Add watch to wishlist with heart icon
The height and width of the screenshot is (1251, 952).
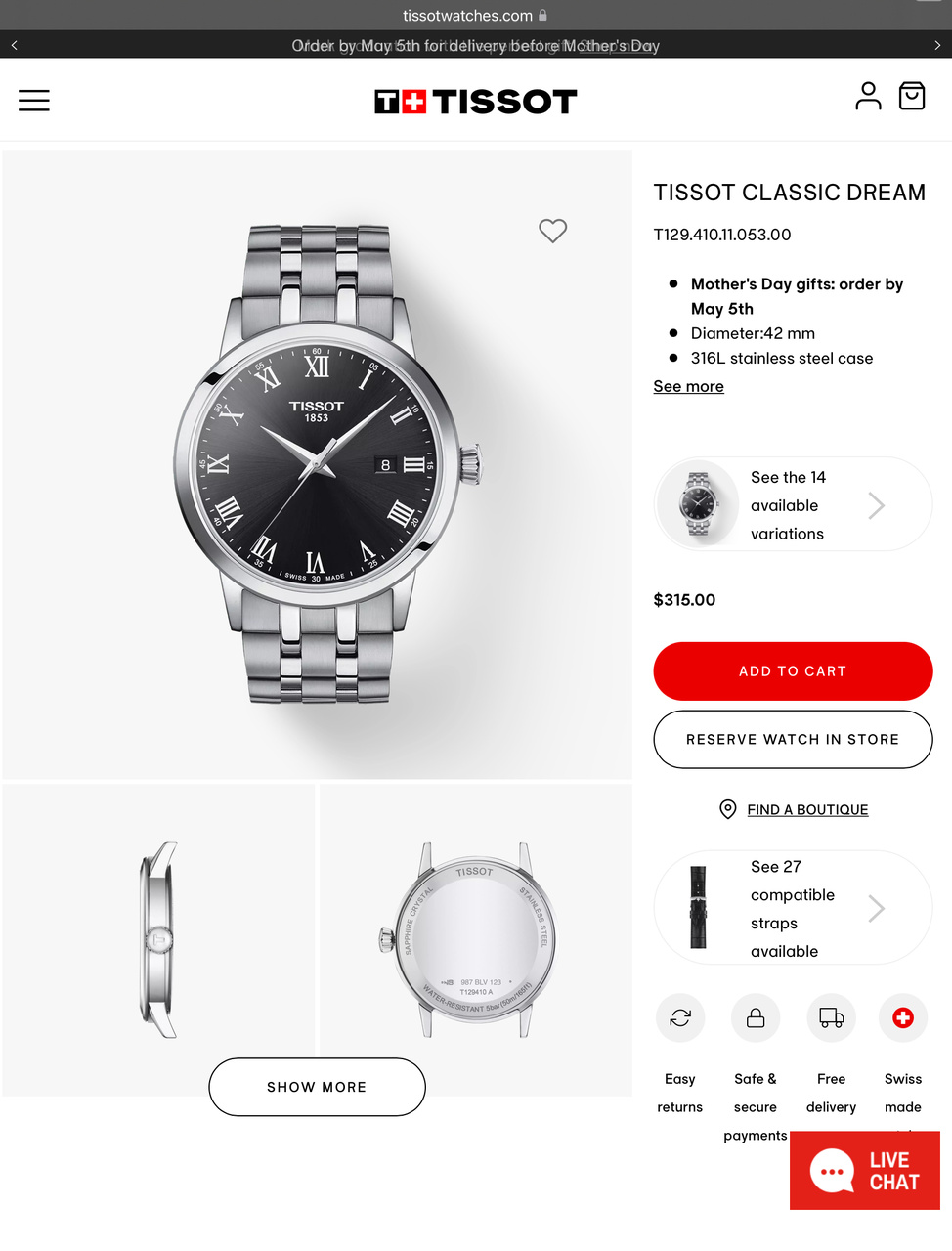(x=553, y=231)
